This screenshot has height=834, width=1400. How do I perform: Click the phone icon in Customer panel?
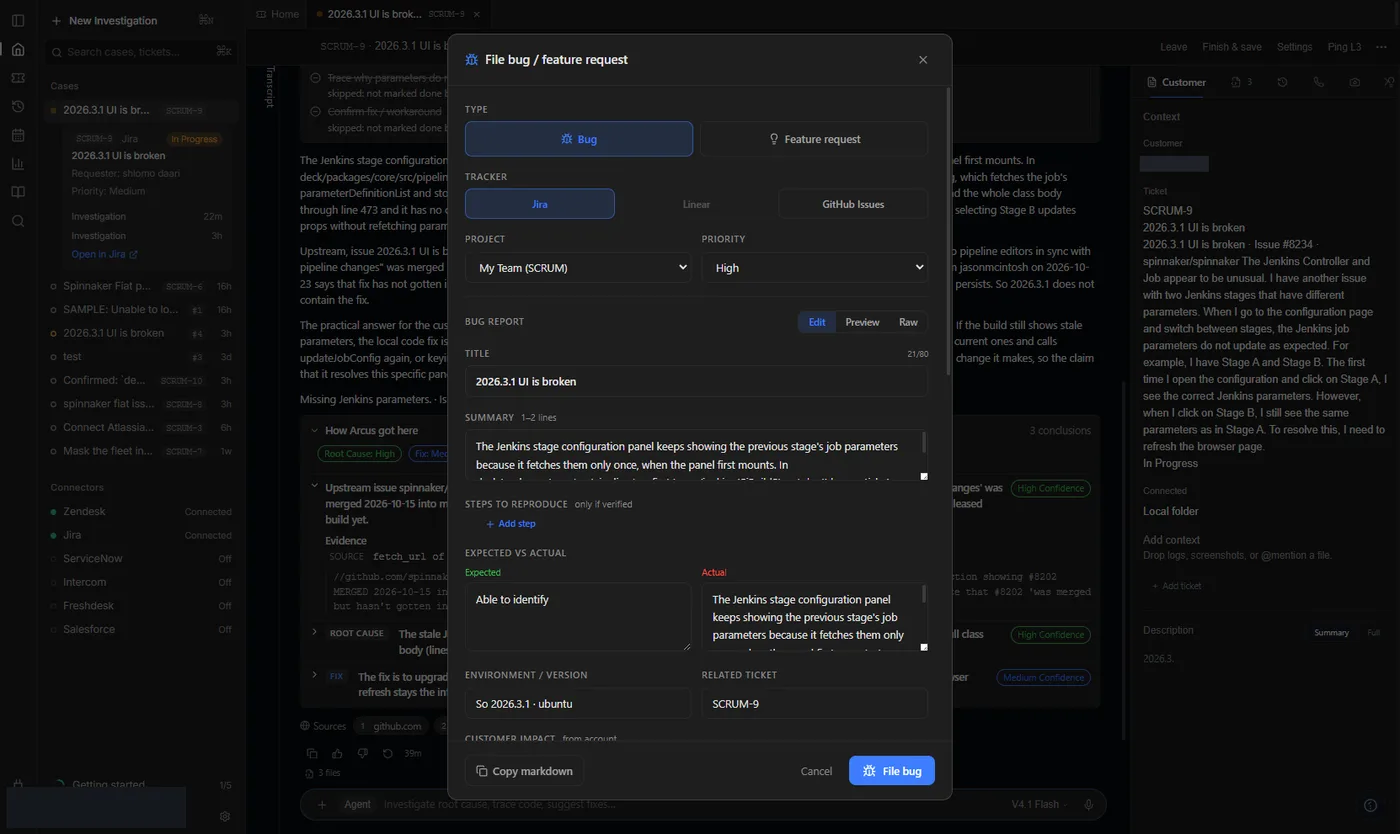[x=1318, y=82]
